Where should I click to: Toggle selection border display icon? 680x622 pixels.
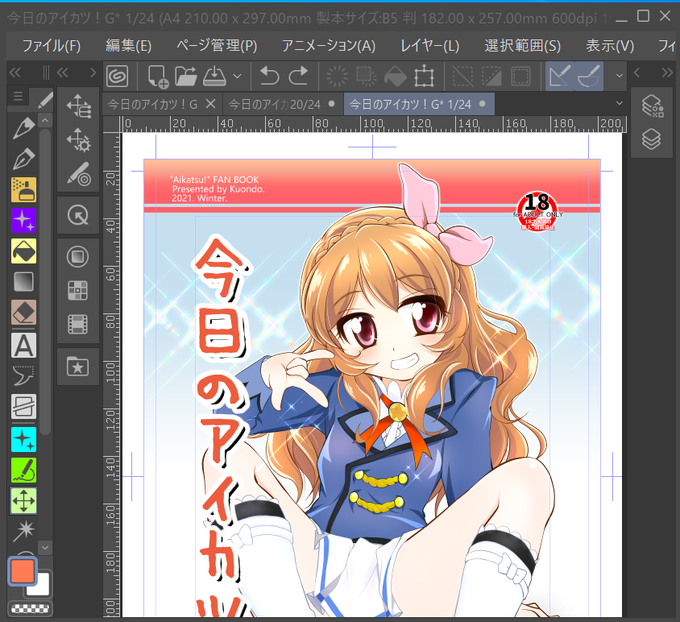[x=520, y=76]
